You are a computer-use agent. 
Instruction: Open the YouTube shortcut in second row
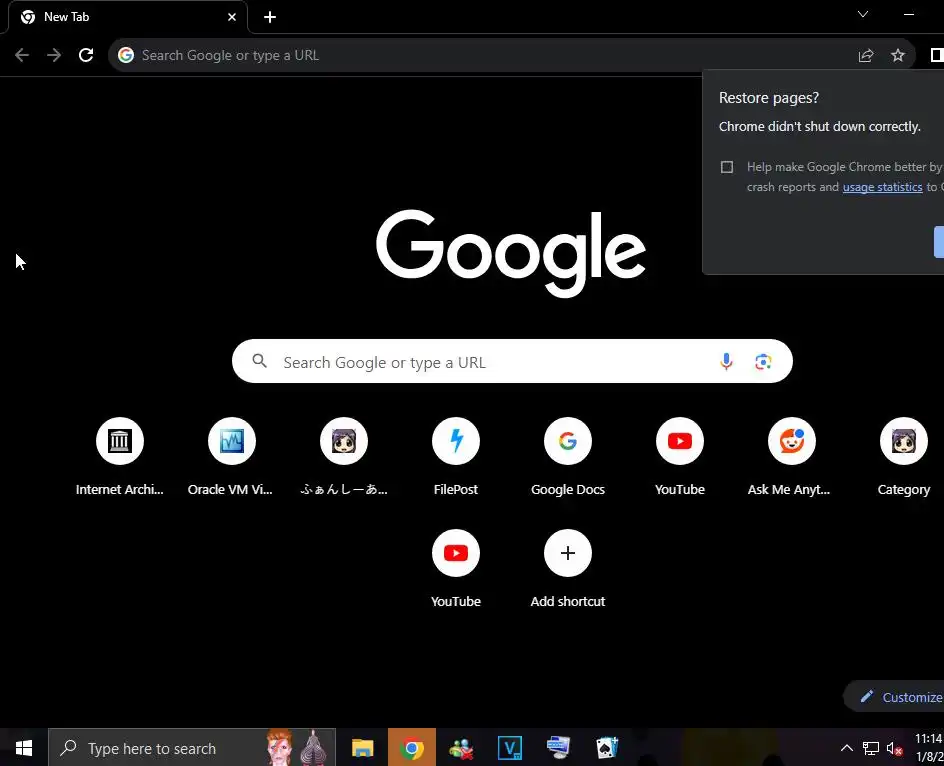coord(456,570)
